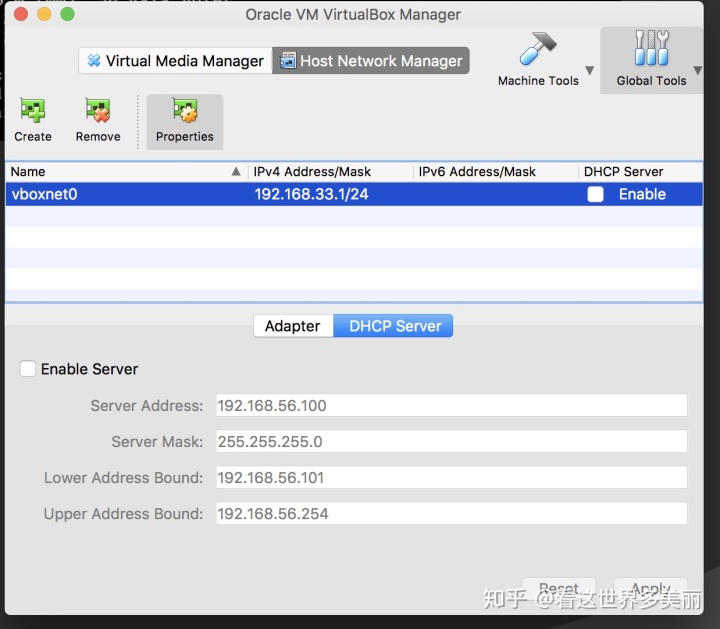Click the Create network adapter icon
Image resolution: width=720 pixels, height=629 pixels.
pyautogui.click(x=33, y=111)
